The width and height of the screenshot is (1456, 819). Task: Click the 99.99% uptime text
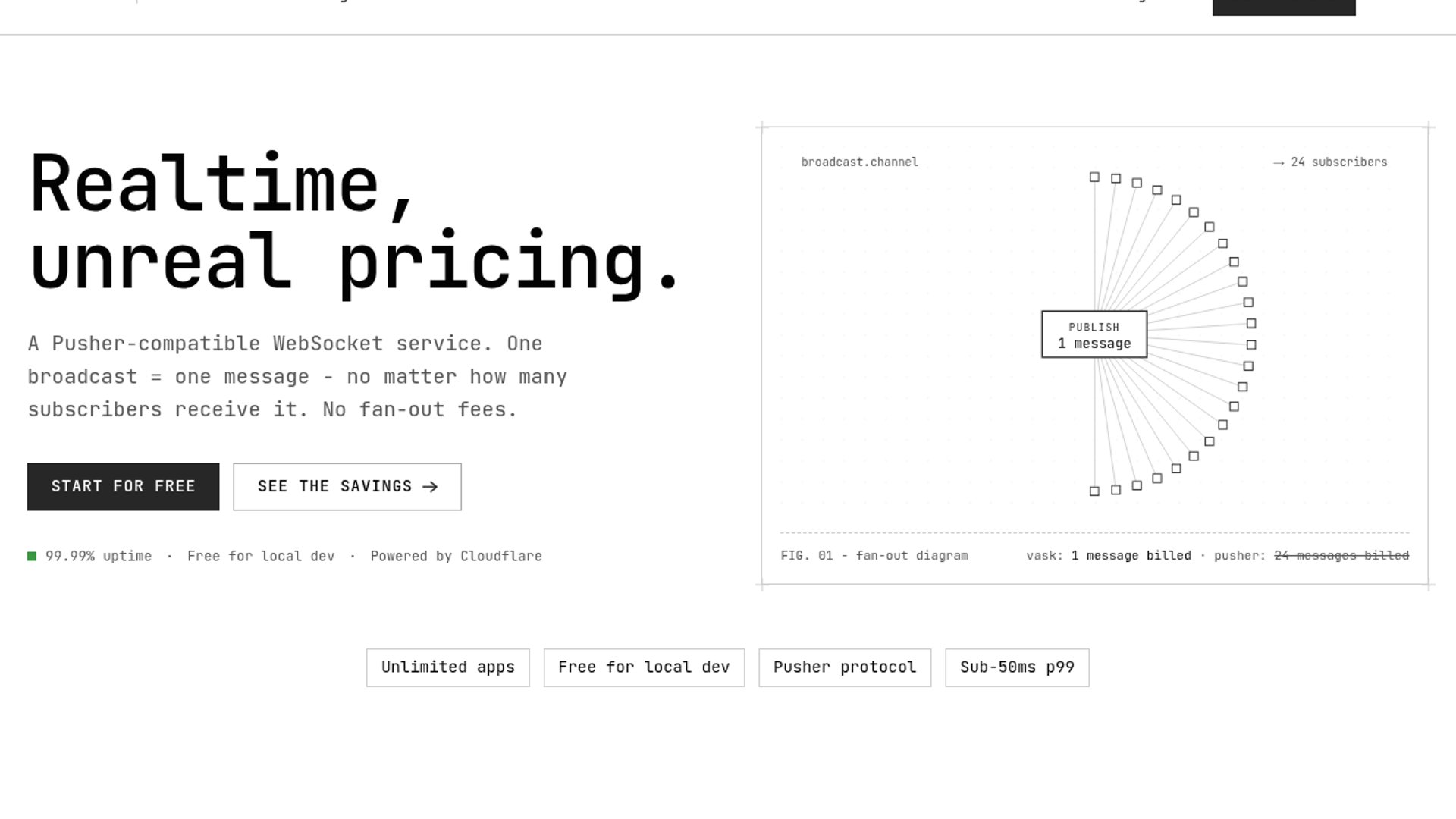99,556
